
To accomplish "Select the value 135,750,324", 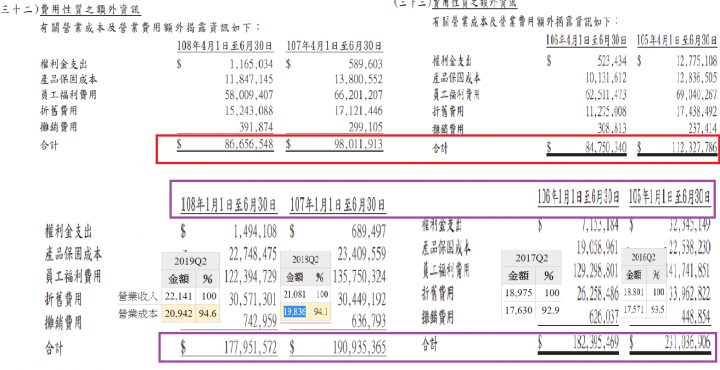I will pyautogui.click(x=360, y=277).
